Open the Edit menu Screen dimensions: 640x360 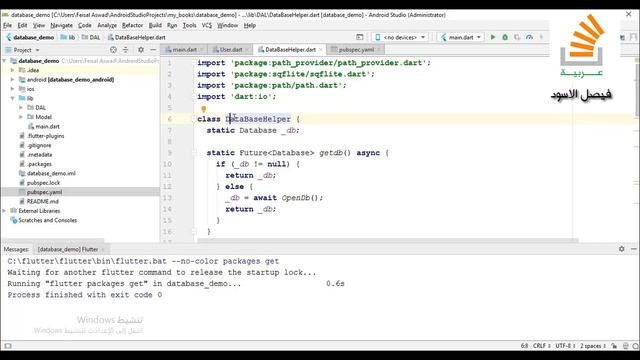pyautogui.click(x=22, y=25)
